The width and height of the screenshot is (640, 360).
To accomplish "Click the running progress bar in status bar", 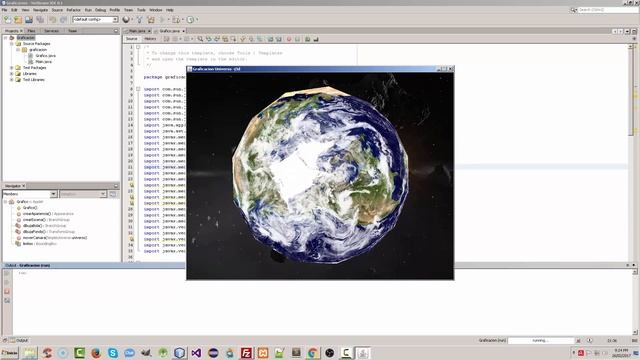I will (541, 340).
